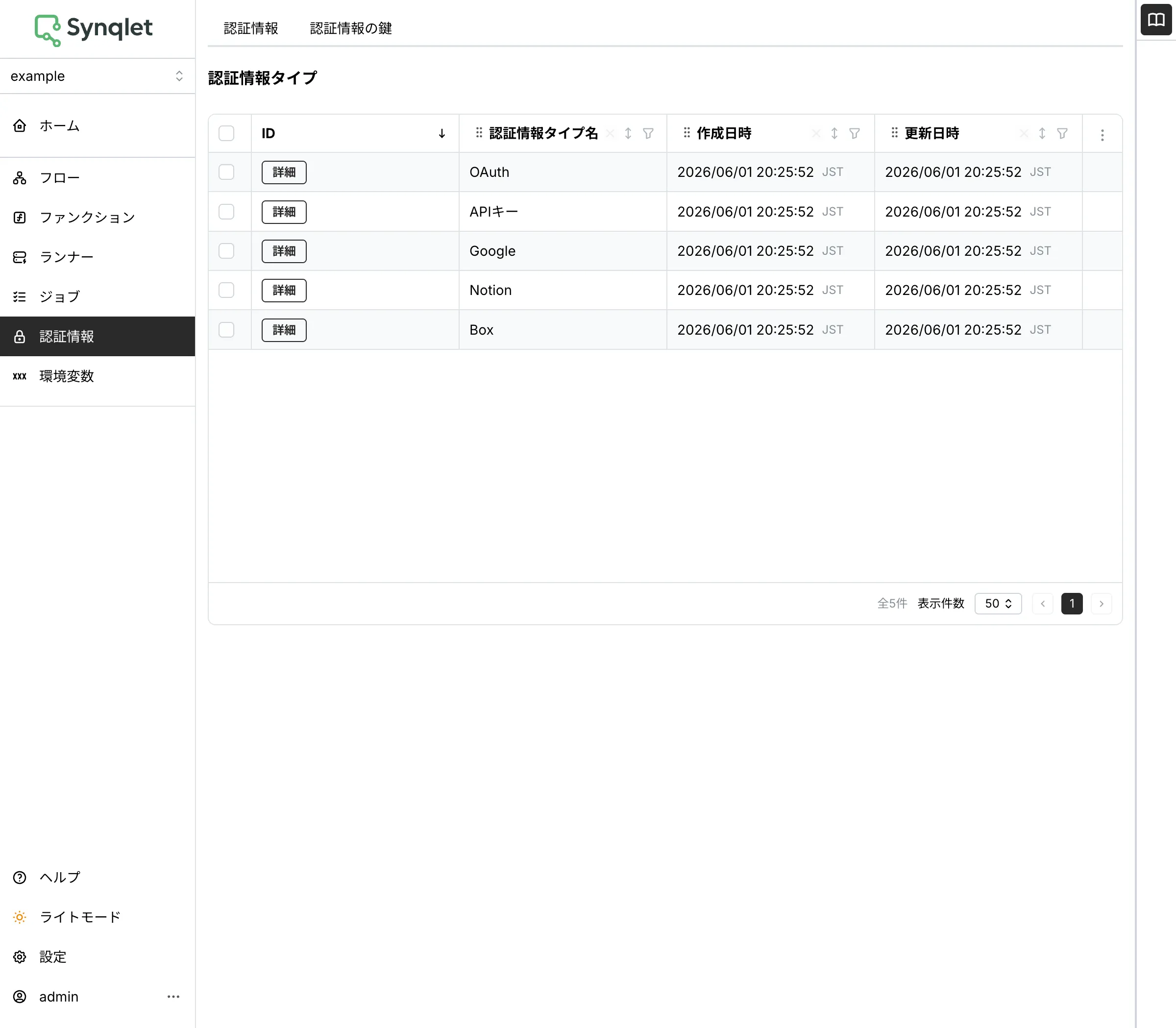The width and height of the screenshot is (1176, 1028).
Task: Open フロー in the sidebar
Action: (98, 178)
